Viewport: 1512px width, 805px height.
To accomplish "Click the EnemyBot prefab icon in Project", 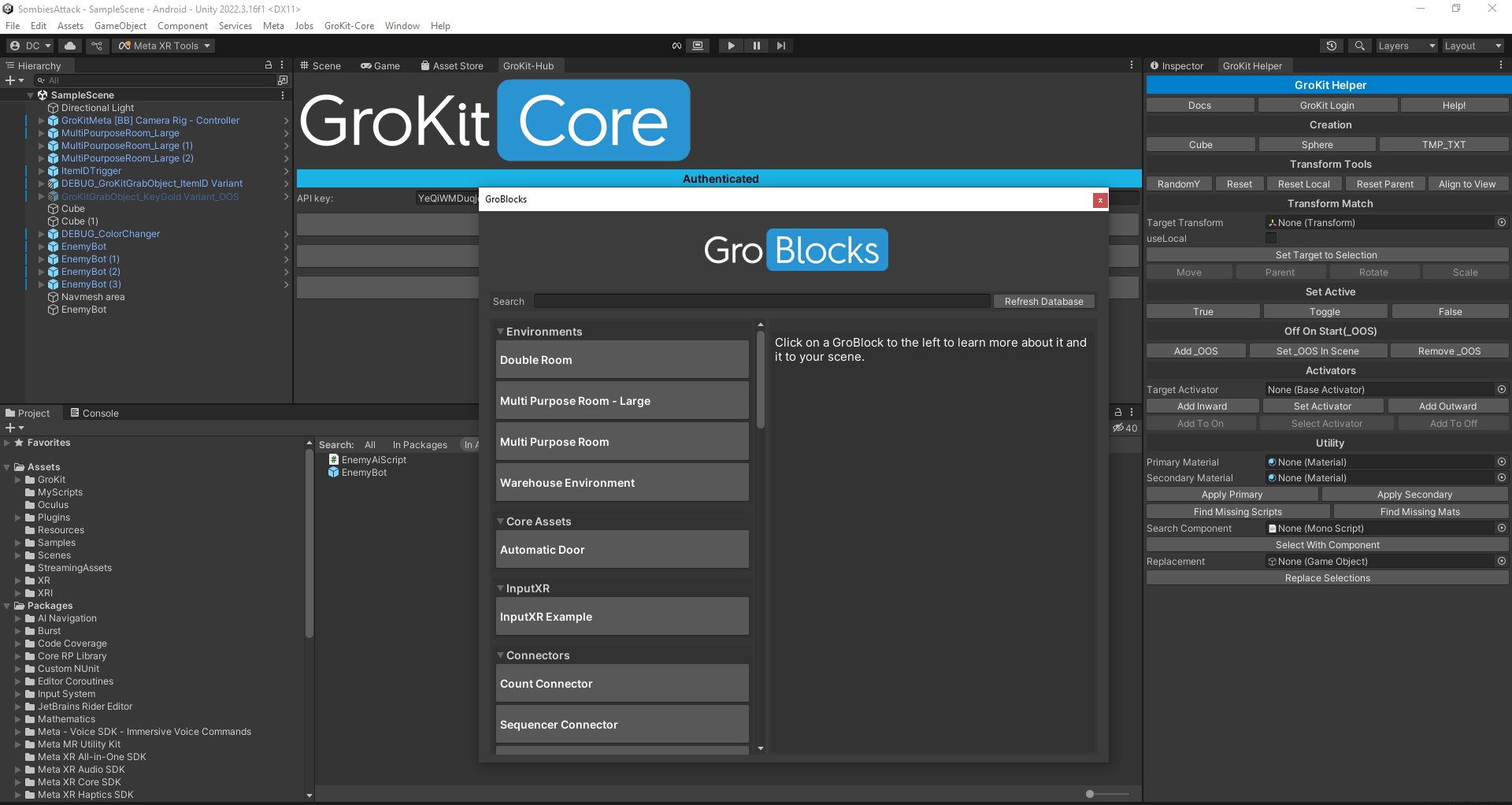I will [334, 473].
